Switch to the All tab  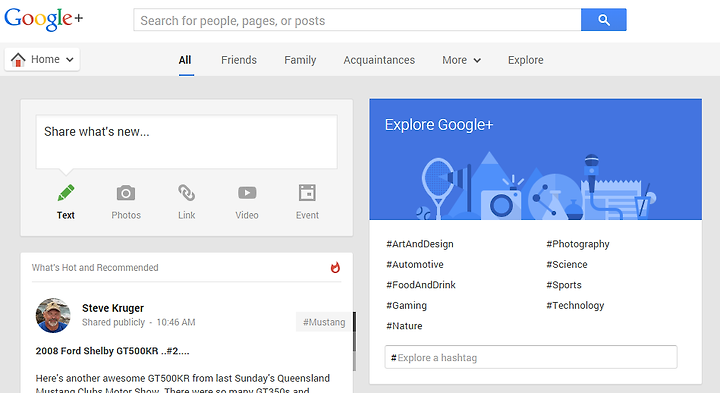(185, 60)
